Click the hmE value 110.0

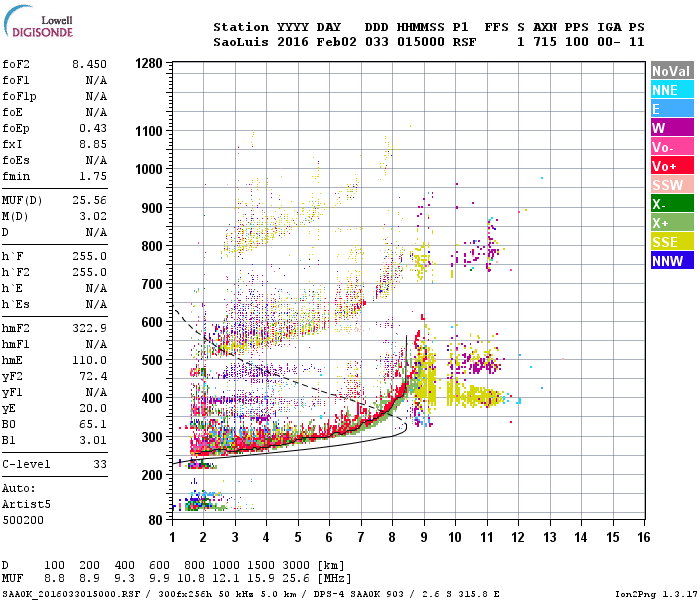coord(89,360)
